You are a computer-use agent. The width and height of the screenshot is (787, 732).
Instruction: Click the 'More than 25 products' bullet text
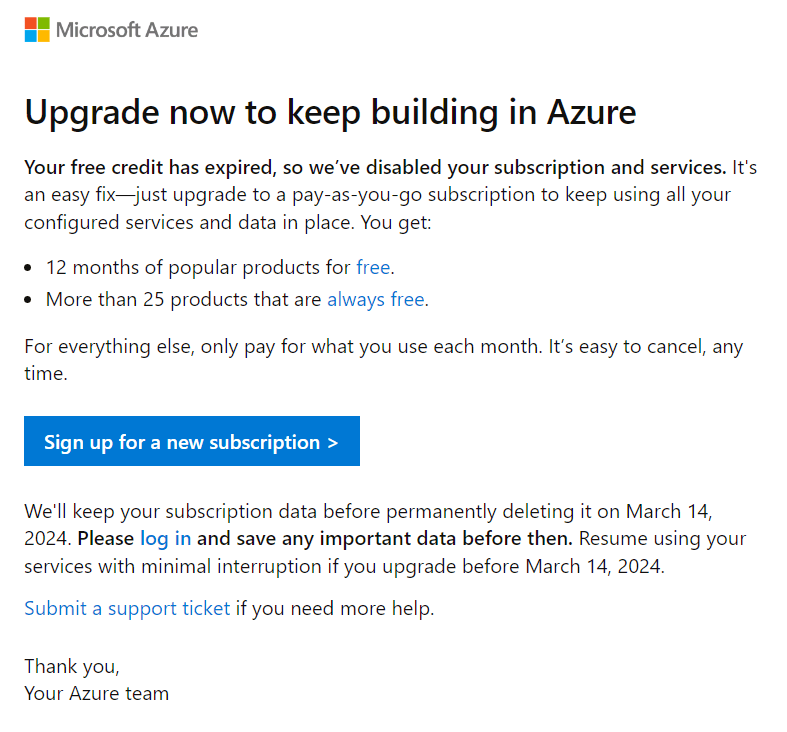tap(184, 299)
